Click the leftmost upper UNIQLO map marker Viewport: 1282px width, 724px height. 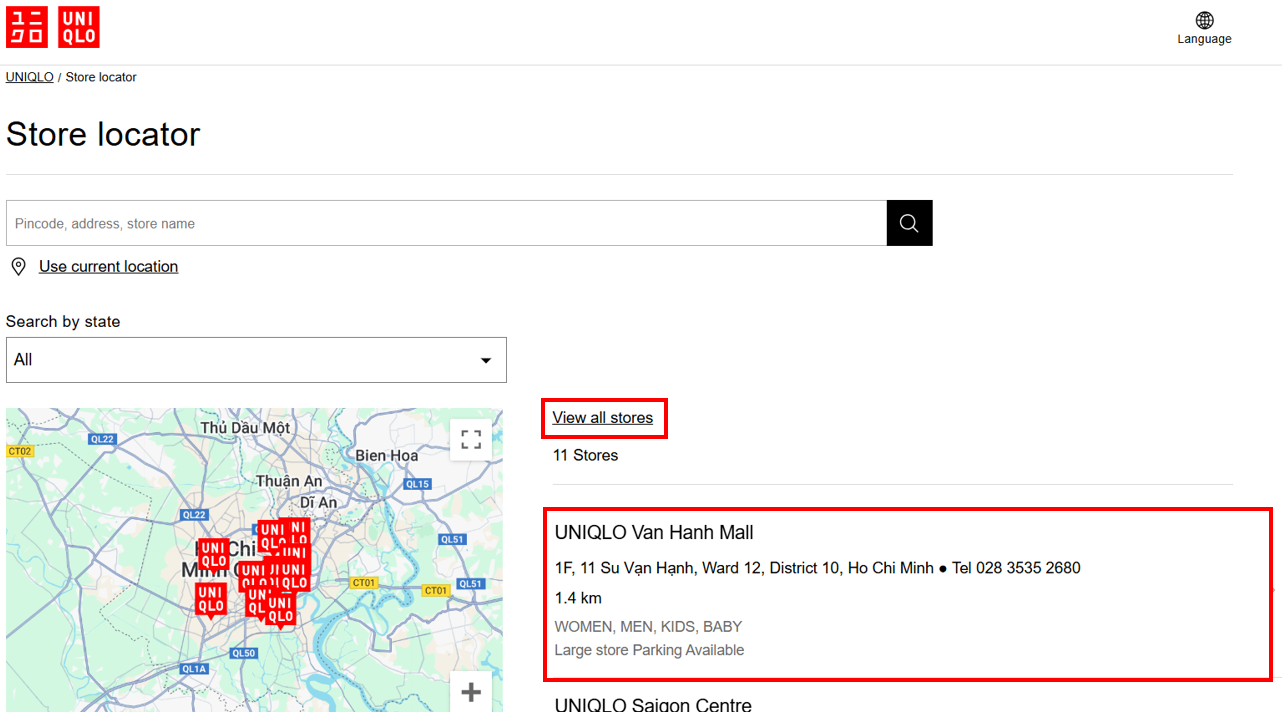(213, 554)
